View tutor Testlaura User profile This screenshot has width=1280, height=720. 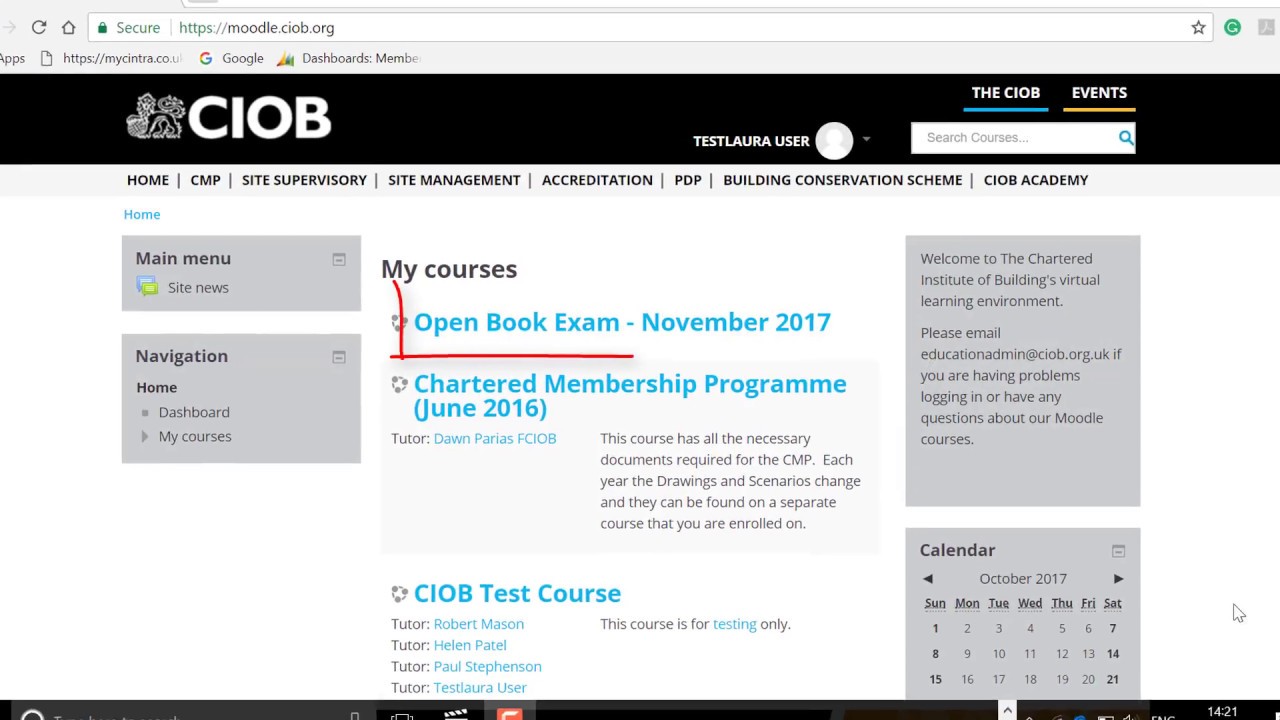480,688
